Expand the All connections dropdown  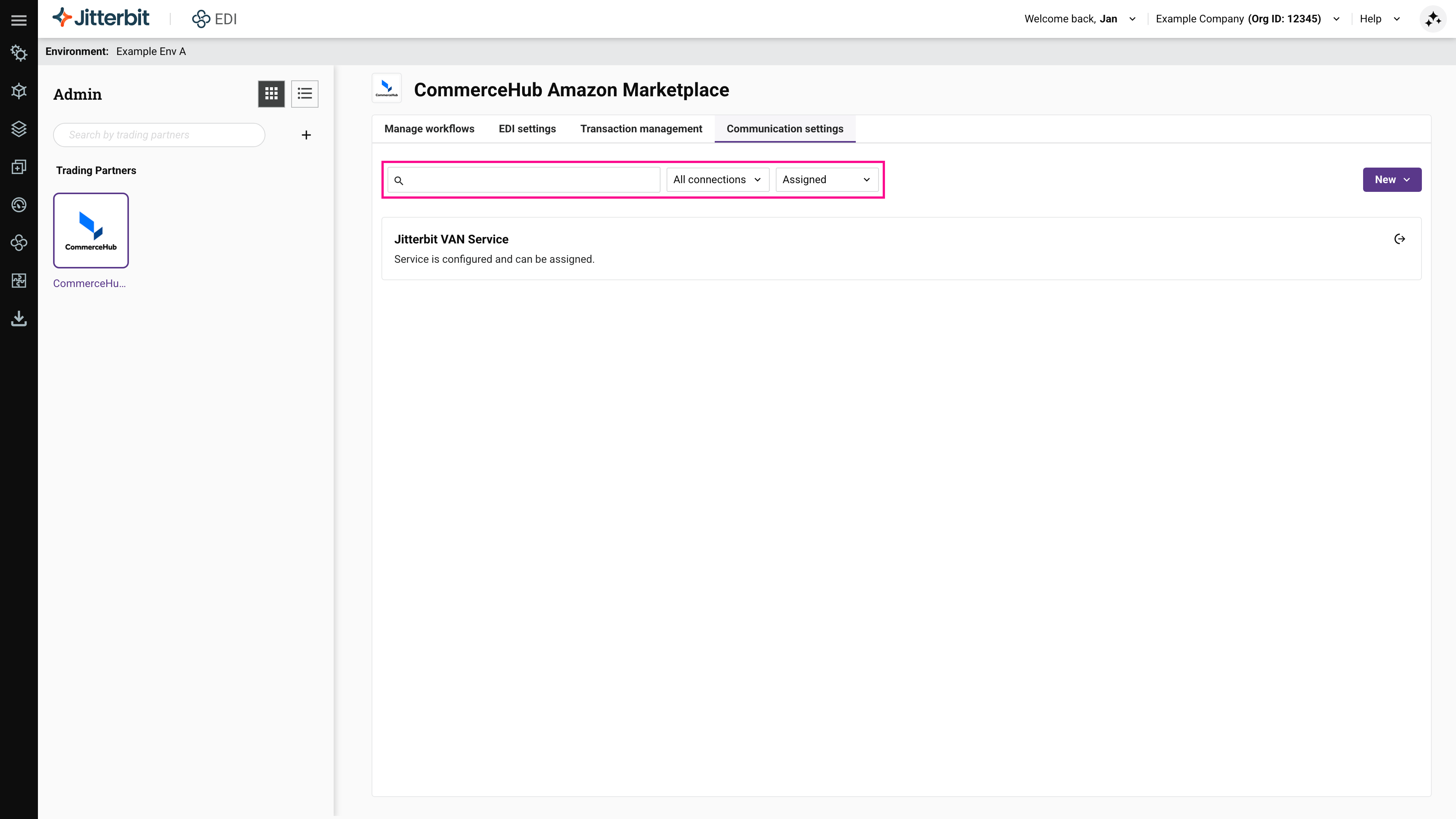click(x=717, y=180)
